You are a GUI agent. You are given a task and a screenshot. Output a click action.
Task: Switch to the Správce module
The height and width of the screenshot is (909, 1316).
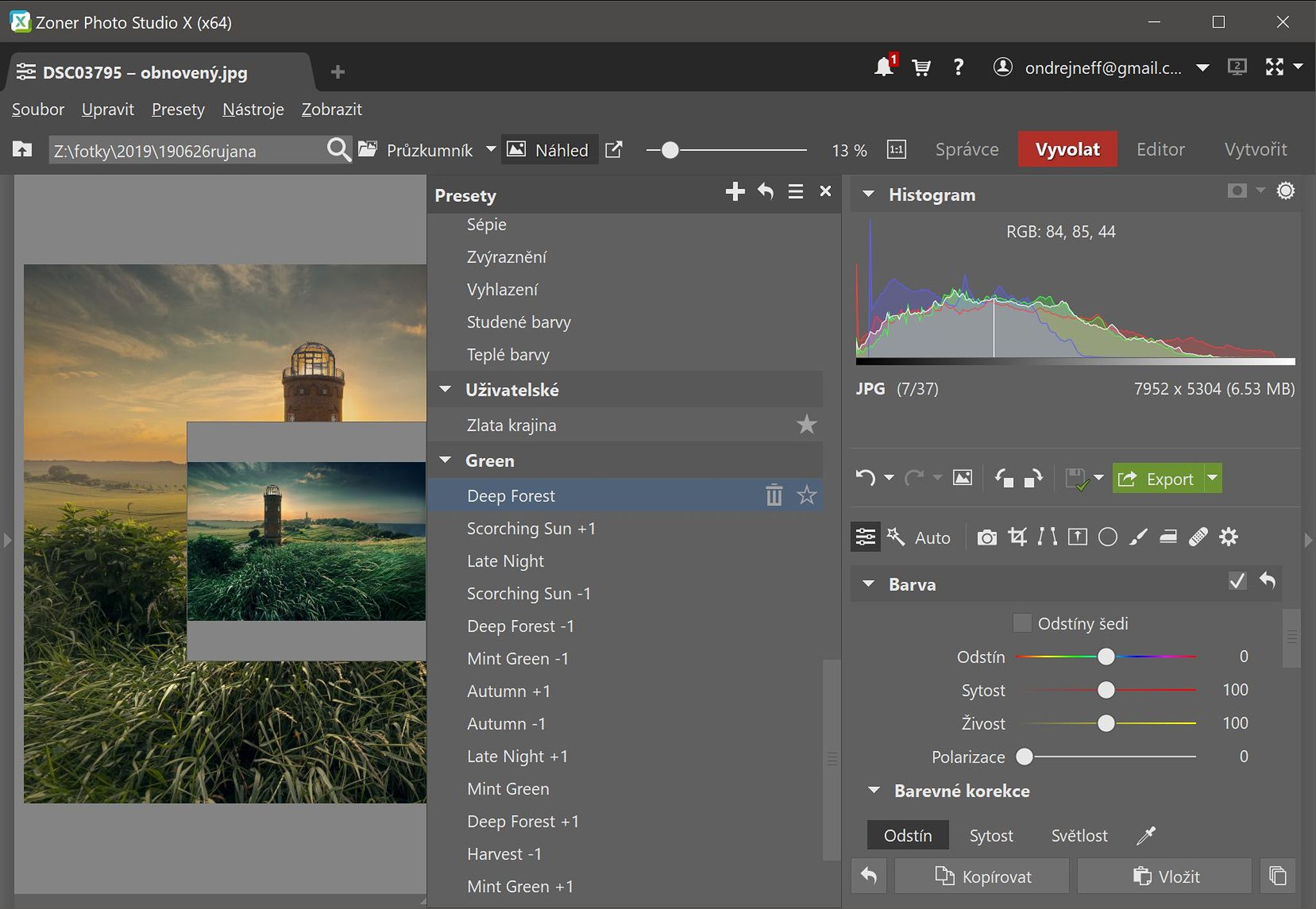(x=967, y=150)
